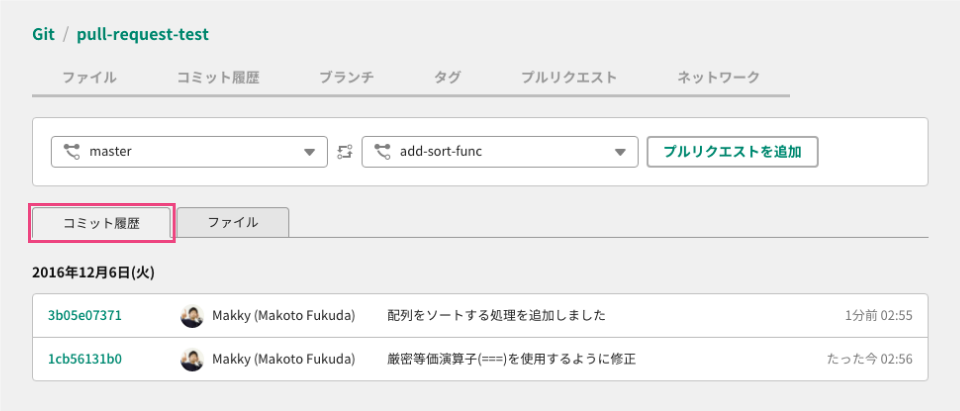Image resolution: width=960 pixels, height=411 pixels.
Task: Switch to the top コミット履歴 navigation tab
Action: point(218,78)
